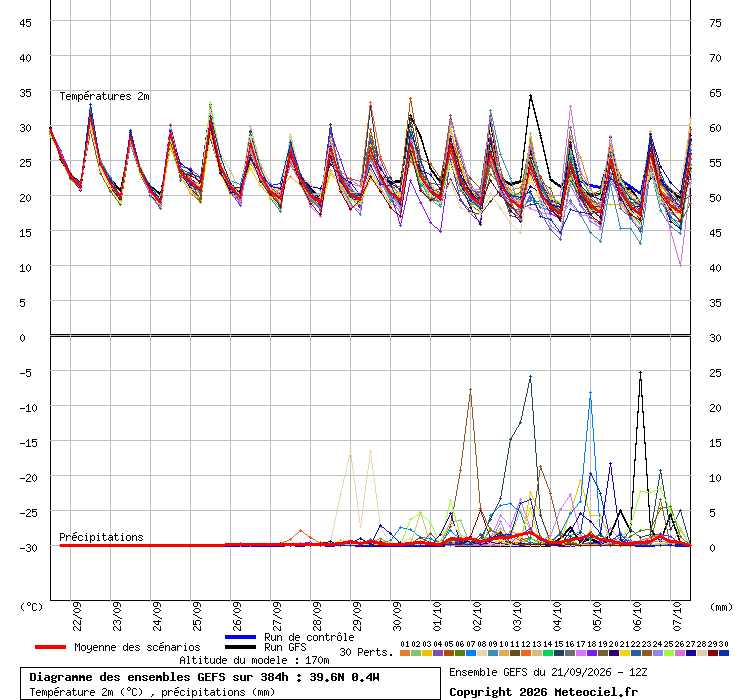Click the Températures 2m chart label
Screen dimensions: 740x700
104,96
